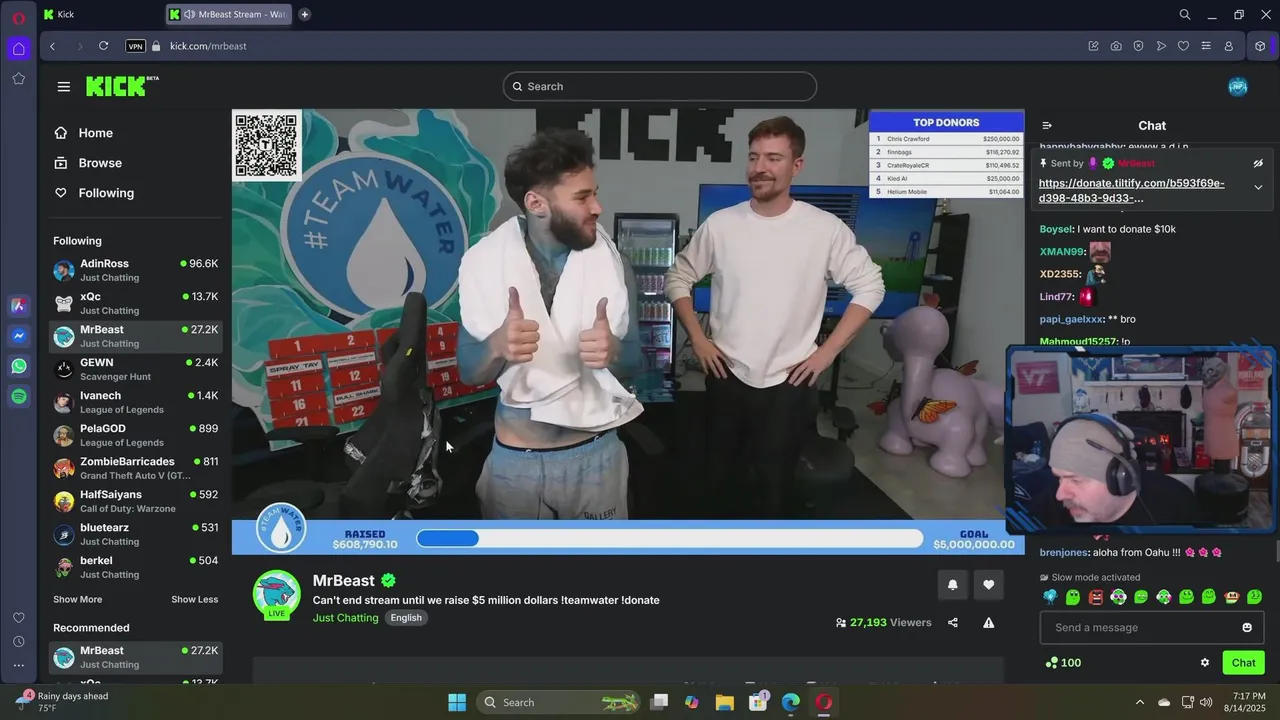Viewport: 1280px width, 720px height.
Task: Report the stream via warning icon
Action: pyautogui.click(x=989, y=622)
